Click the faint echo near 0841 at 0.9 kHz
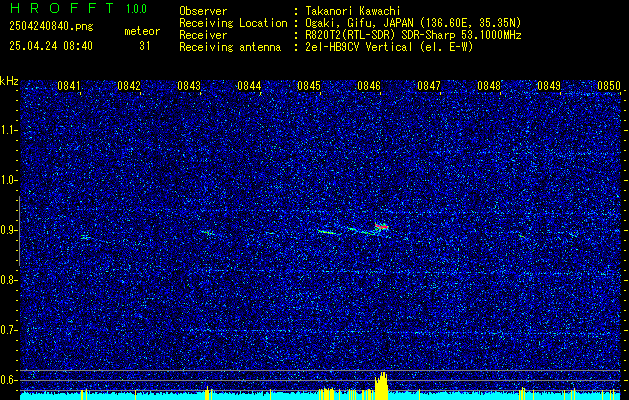Screen dimensions: 629x400 [x=85, y=237]
